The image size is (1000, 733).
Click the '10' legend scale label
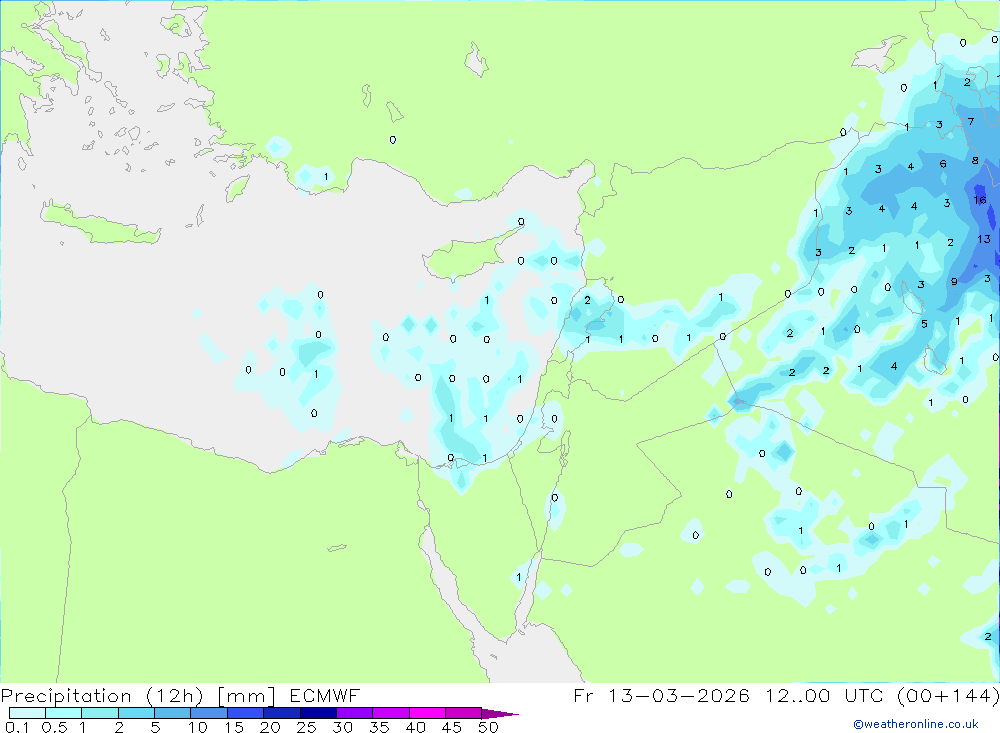tap(198, 727)
